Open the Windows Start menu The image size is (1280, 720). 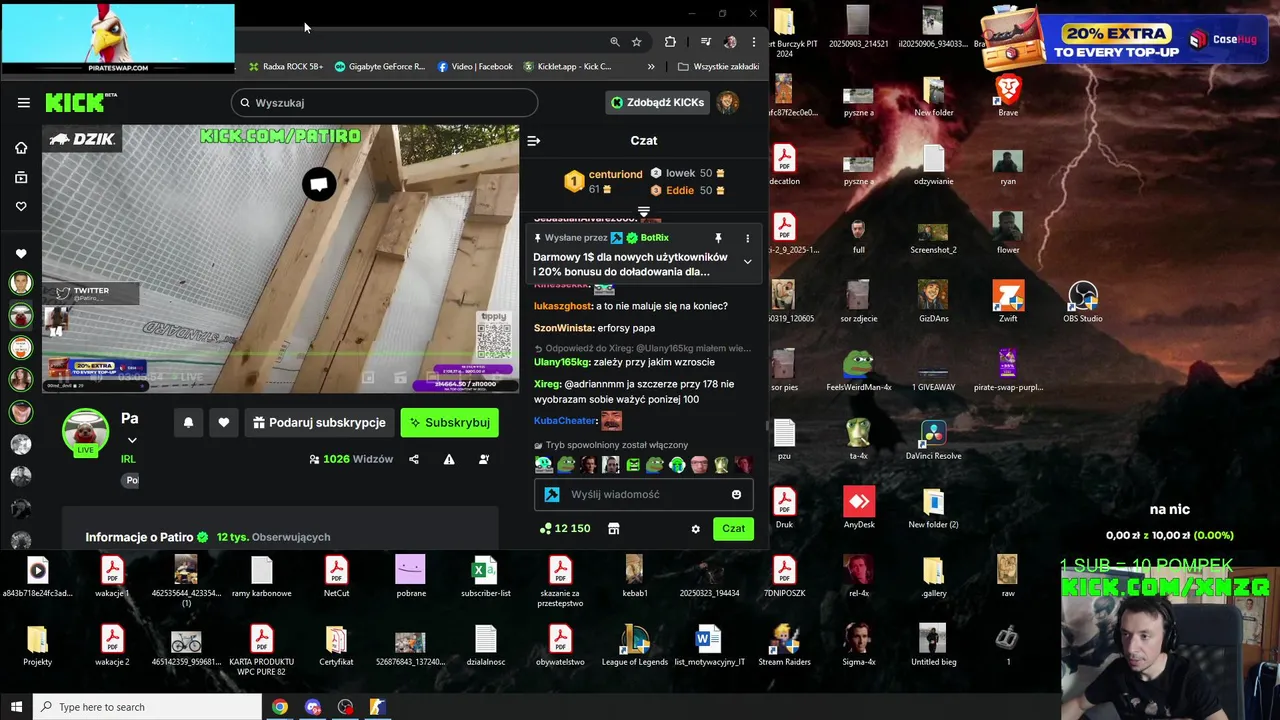click(x=16, y=707)
